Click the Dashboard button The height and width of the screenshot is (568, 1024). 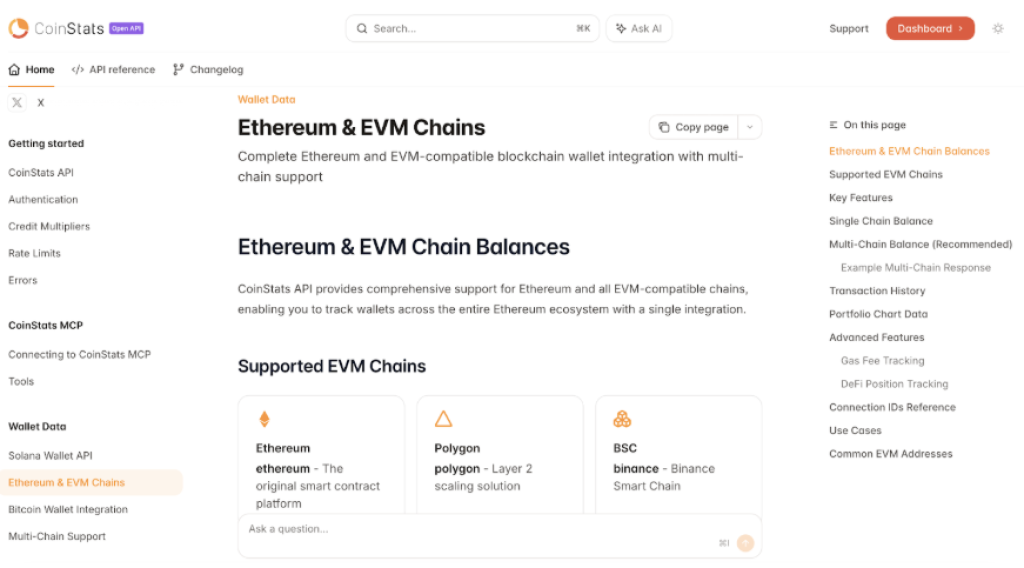coord(930,28)
